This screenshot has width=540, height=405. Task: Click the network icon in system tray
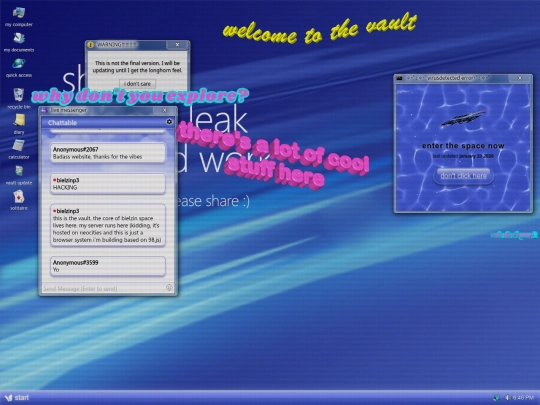496,398
